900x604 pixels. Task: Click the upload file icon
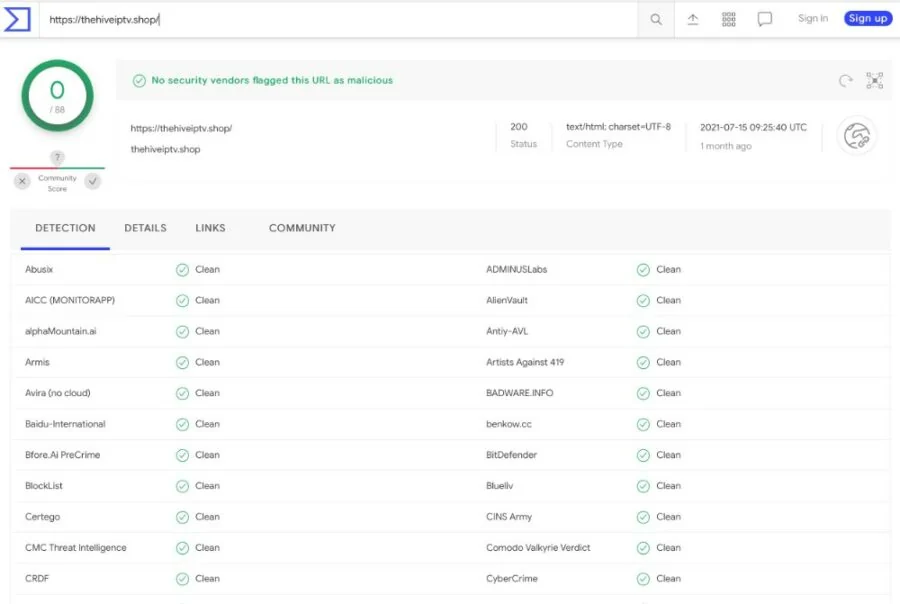693,20
